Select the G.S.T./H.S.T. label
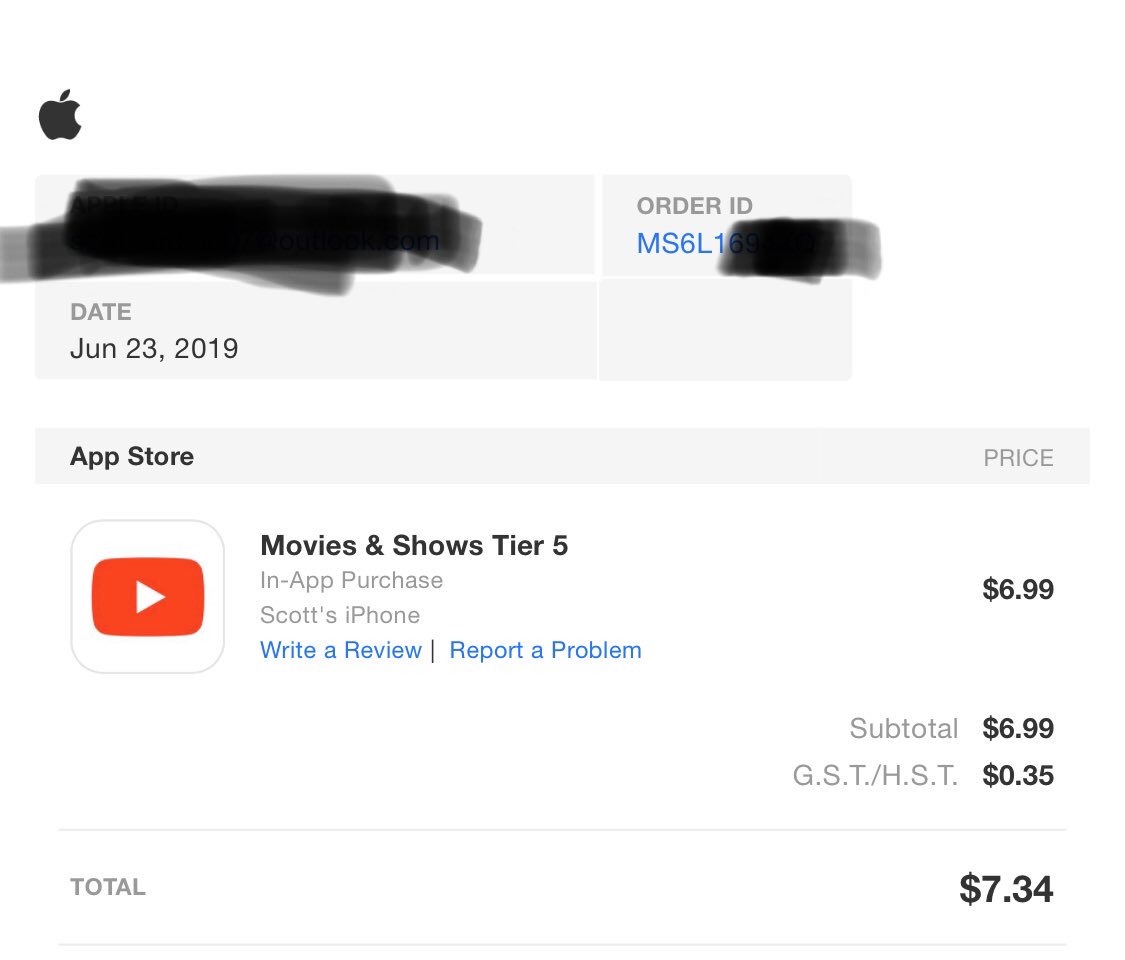1125x960 pixels. 875,775
